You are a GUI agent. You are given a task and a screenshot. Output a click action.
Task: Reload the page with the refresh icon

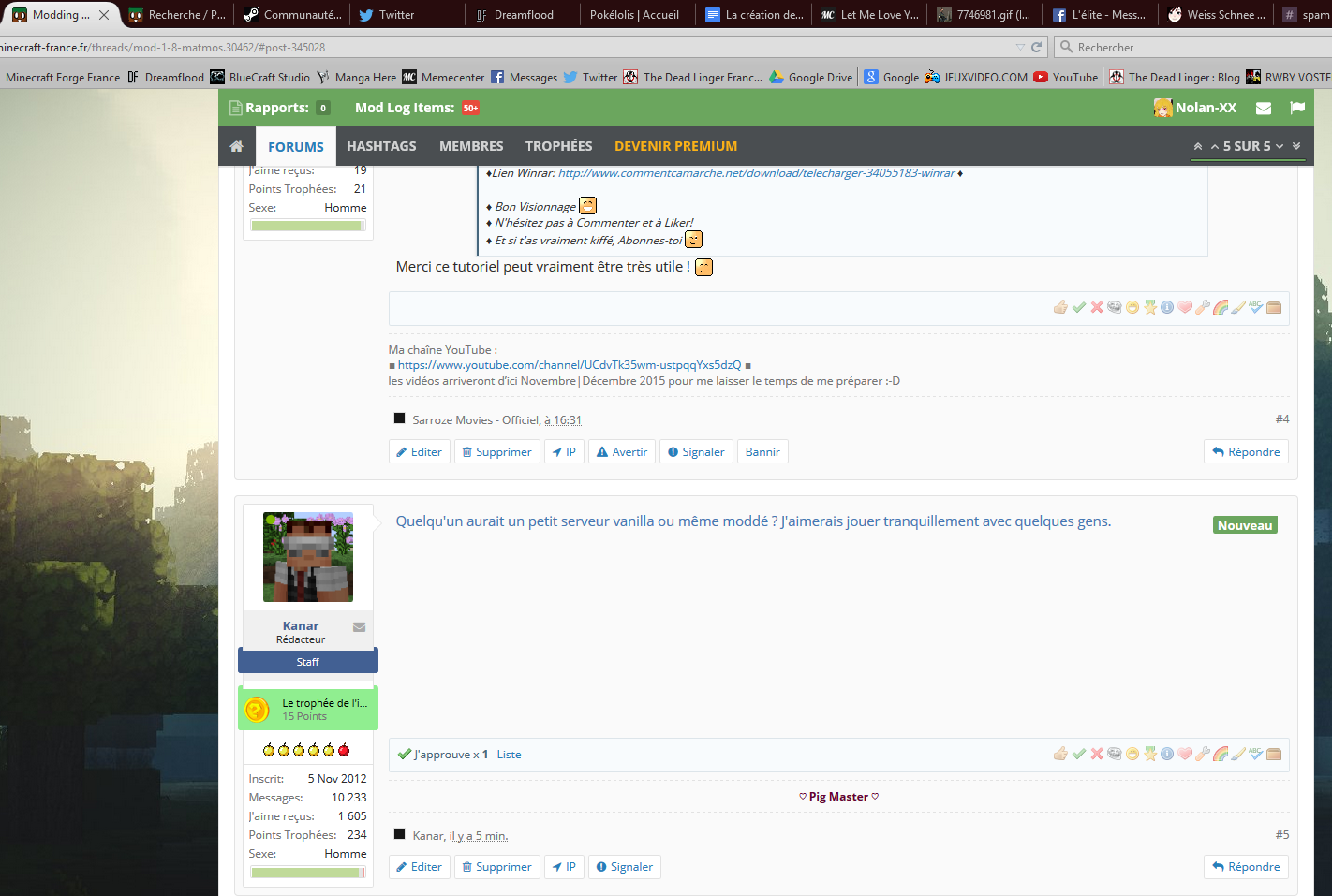pos(1036,47)
